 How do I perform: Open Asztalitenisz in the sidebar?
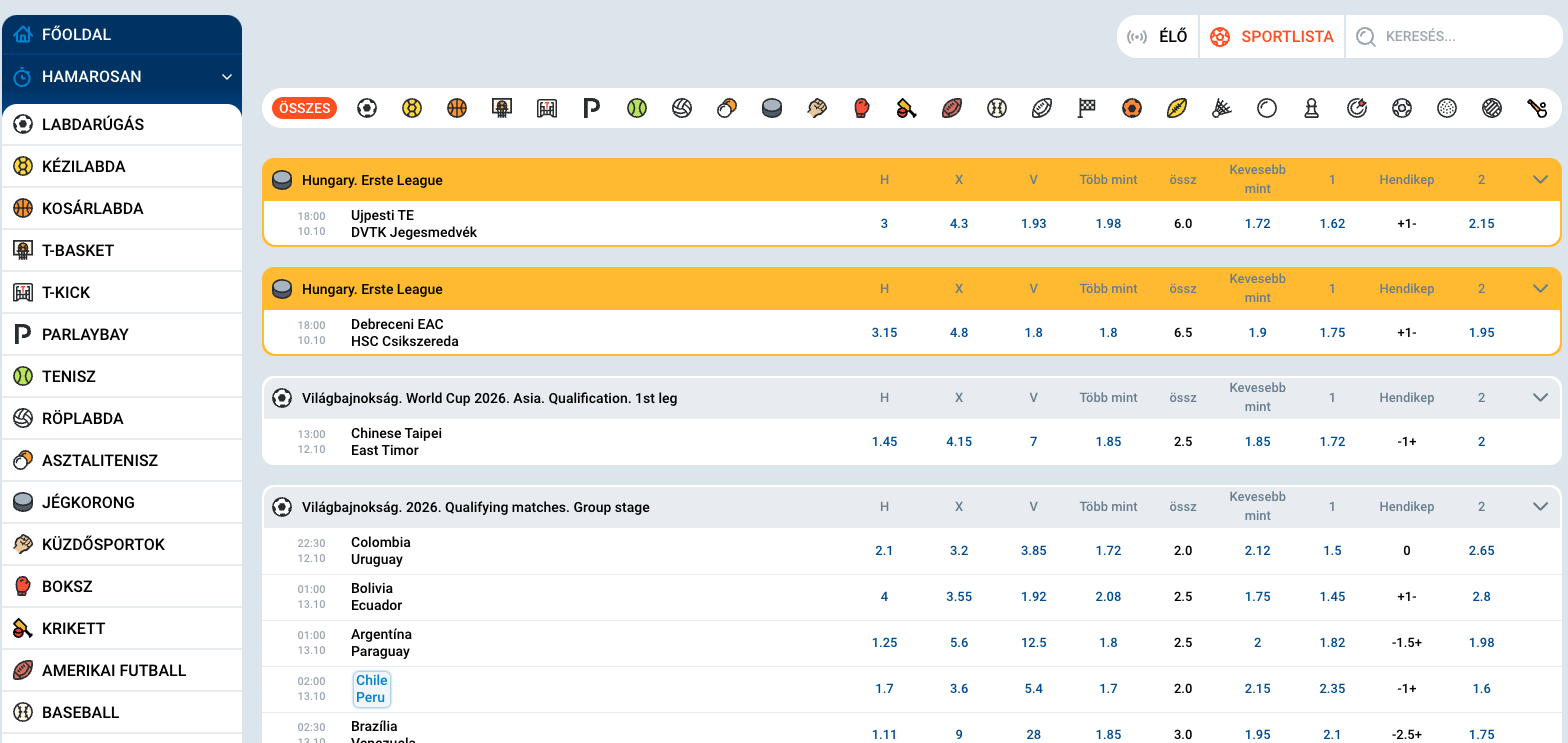[122, 461]
